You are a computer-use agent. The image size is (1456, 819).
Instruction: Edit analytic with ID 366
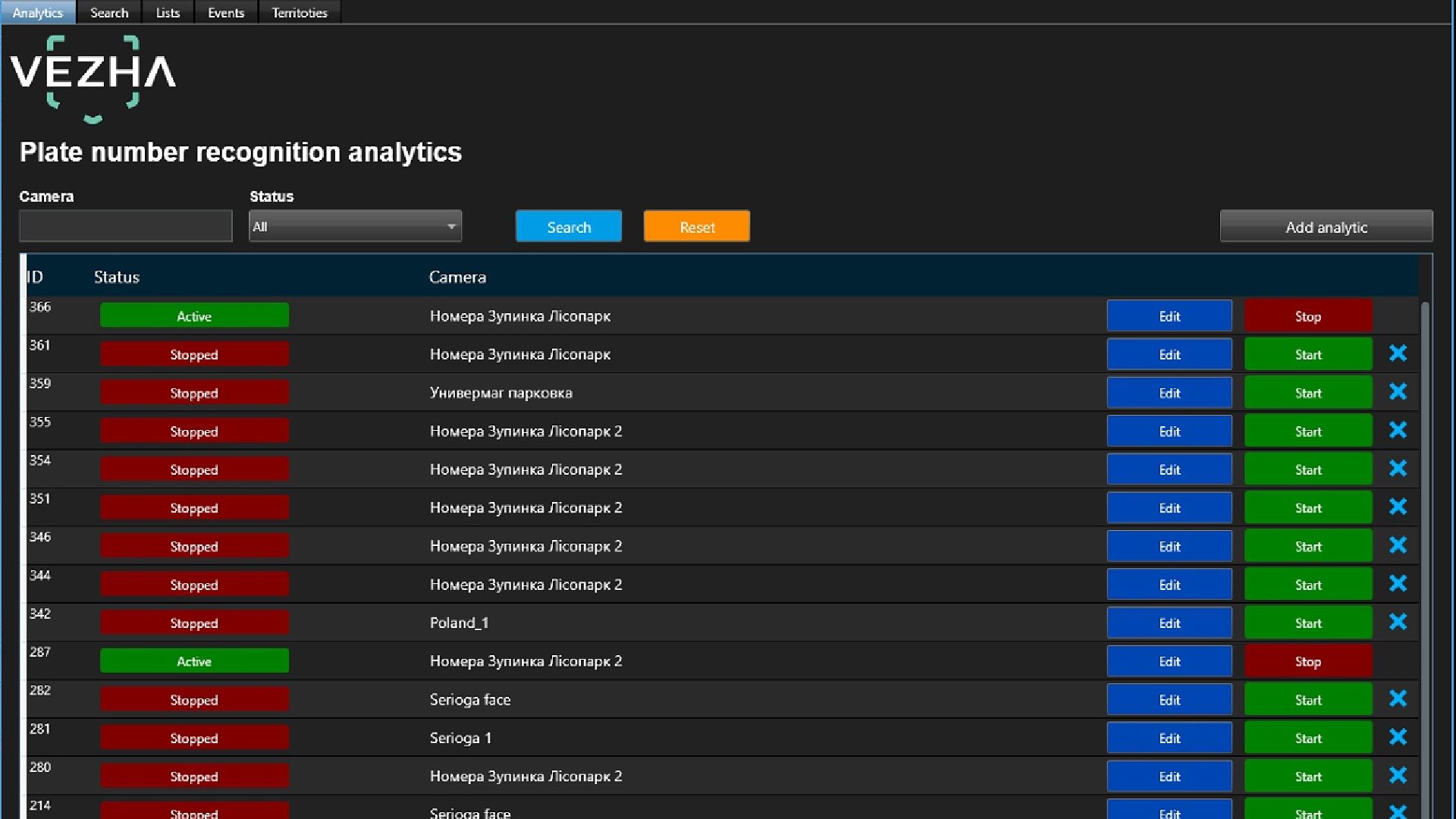pos(1169,316)
